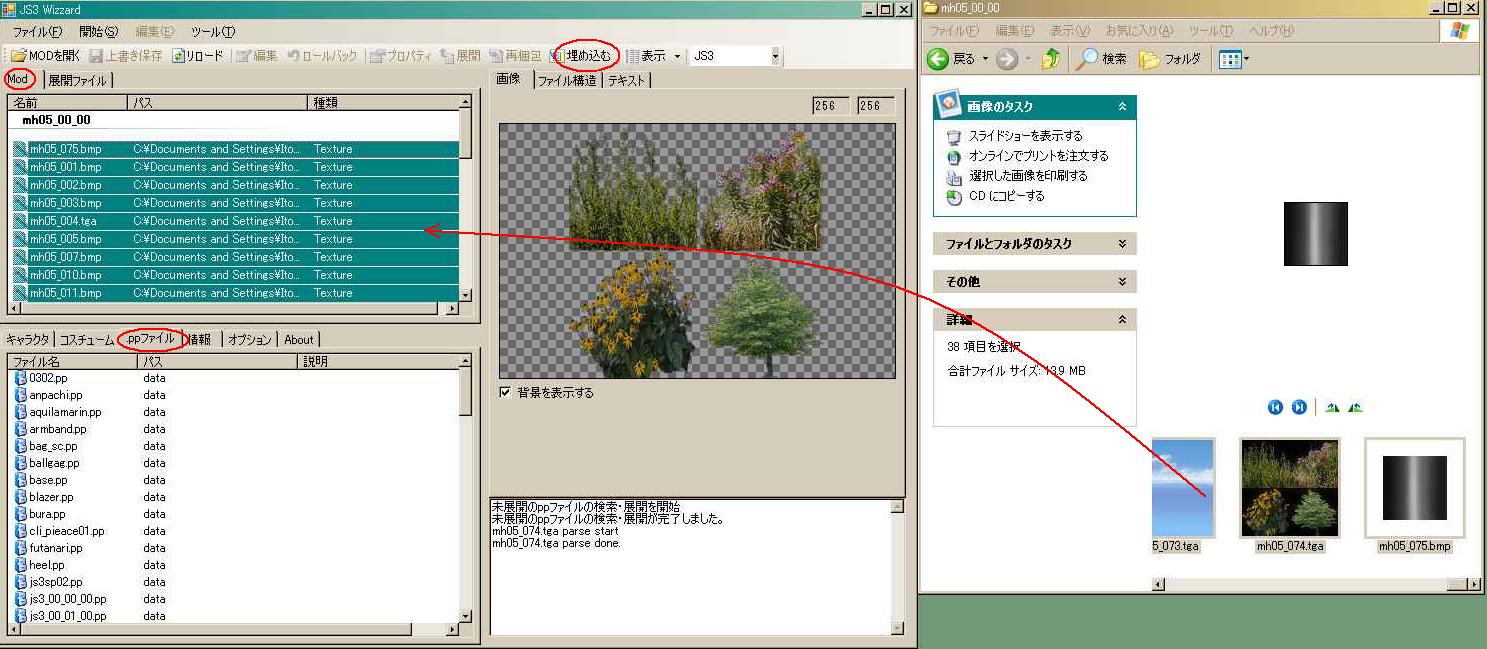Switch to the ファイル構造 tab
This screenshot has height=649, width=1487.
click(567, 80)
